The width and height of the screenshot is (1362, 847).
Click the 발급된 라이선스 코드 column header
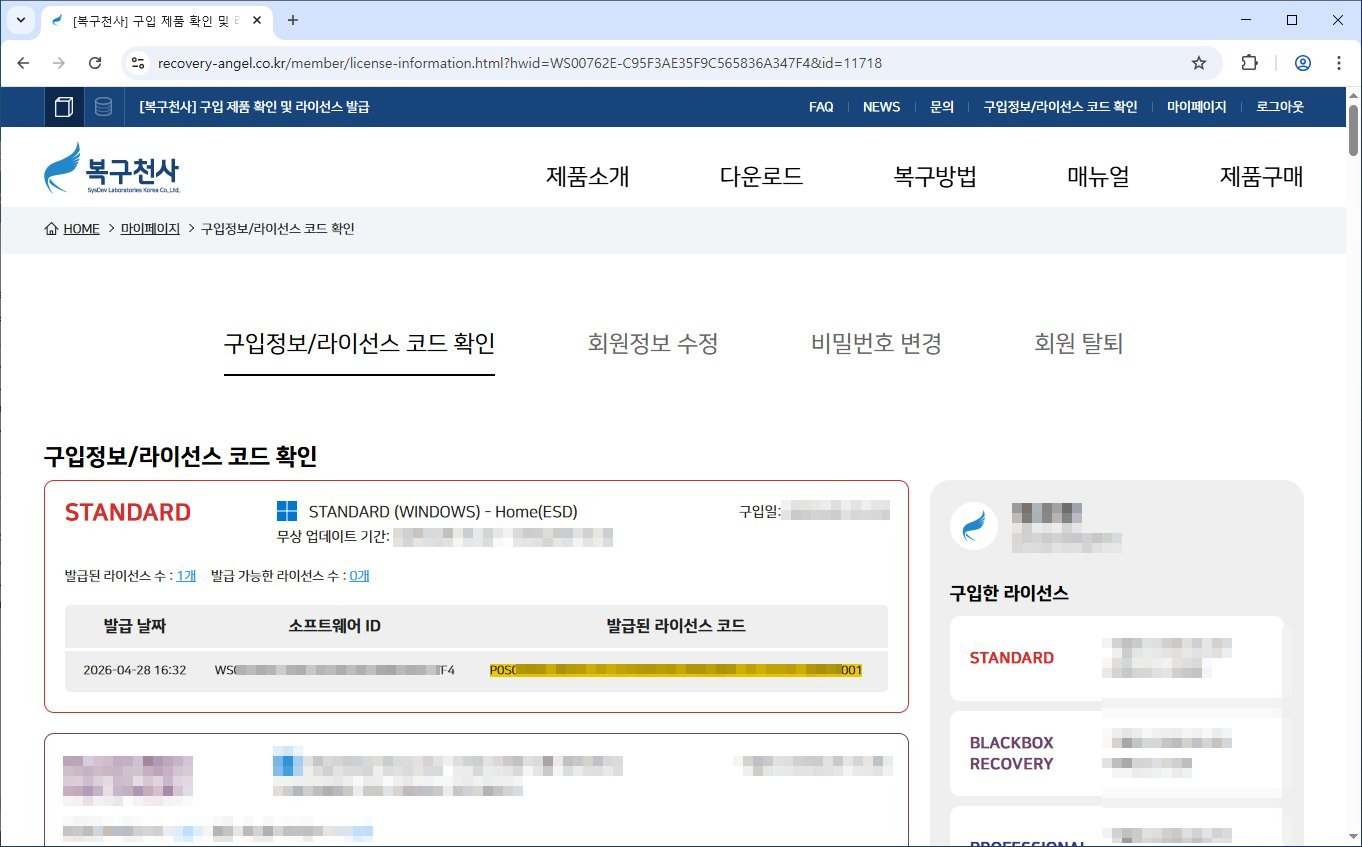click(676, 627)
